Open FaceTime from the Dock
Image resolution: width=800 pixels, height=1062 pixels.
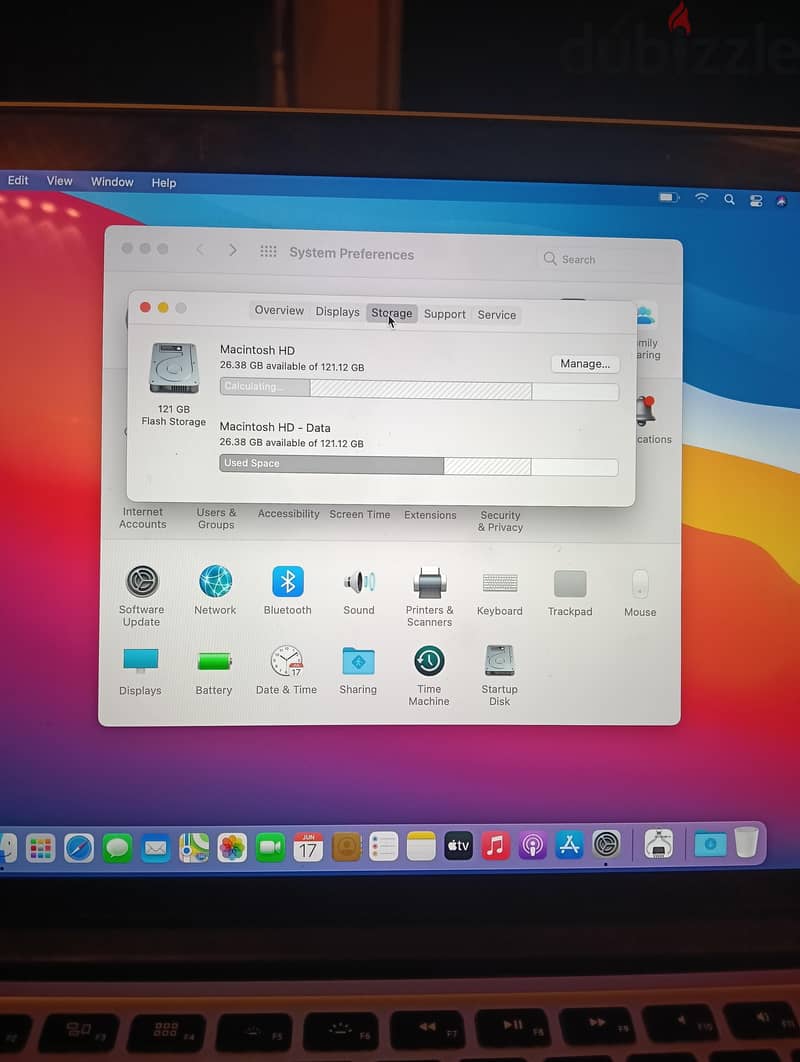(270, 847)
